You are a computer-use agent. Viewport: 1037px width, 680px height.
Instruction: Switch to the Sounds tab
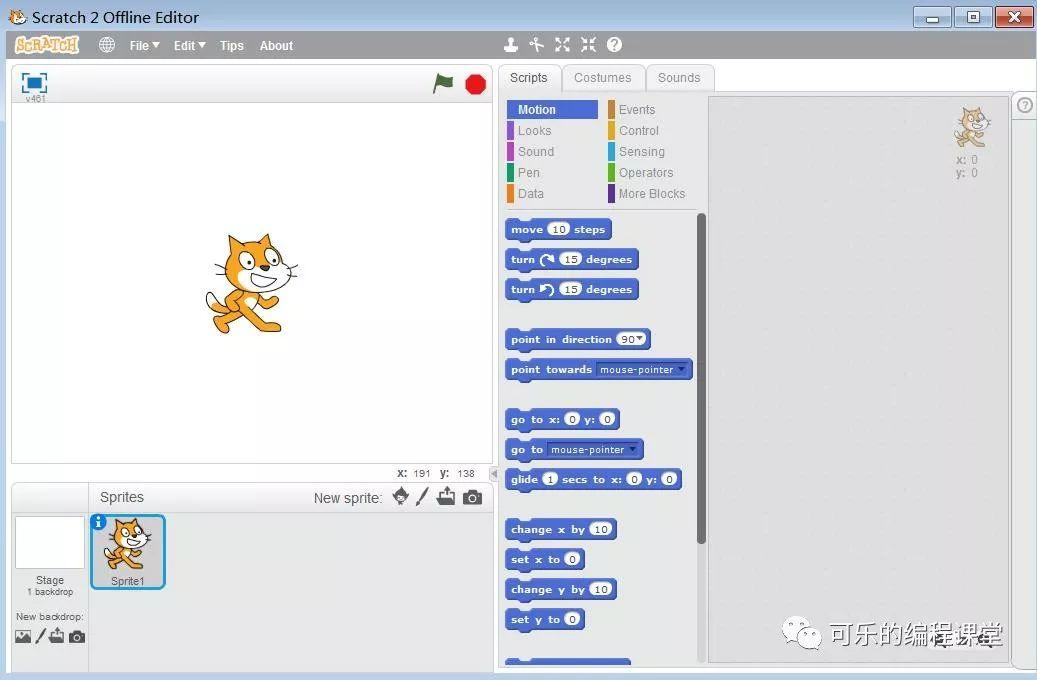click(679, 78)
